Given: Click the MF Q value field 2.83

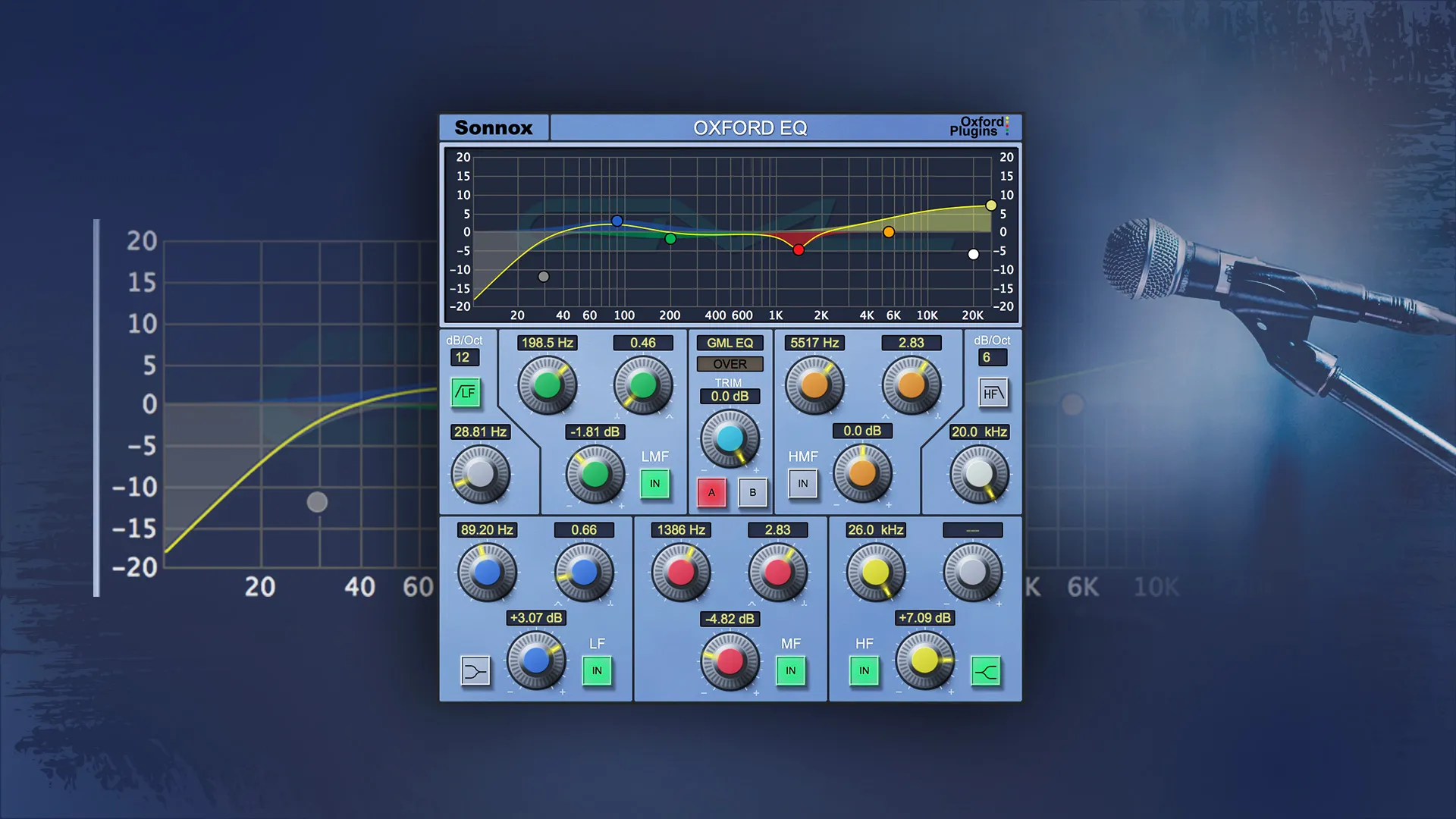Looking at the screenshot, I should tap(778, 531).
